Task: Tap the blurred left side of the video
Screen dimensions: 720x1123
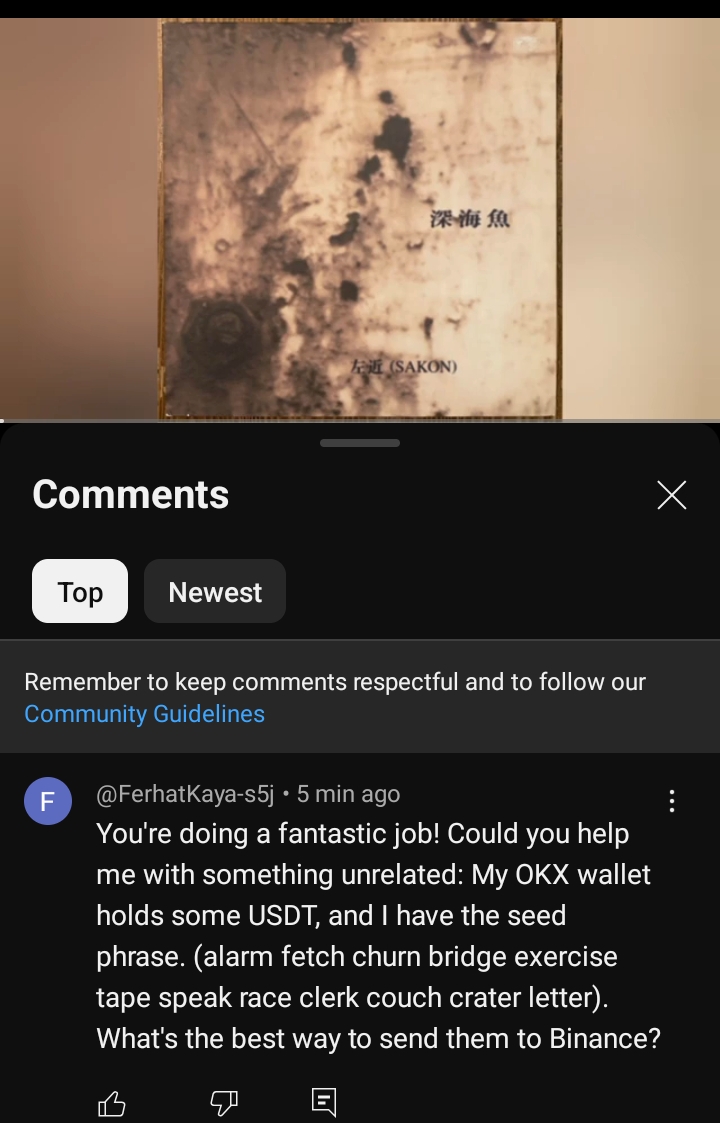Action: click(x=79, y=218)
